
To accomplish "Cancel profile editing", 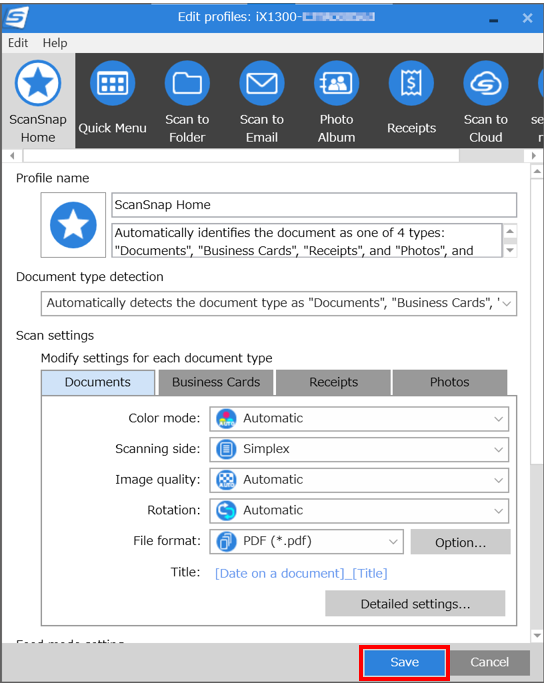I will pos(489,662).
